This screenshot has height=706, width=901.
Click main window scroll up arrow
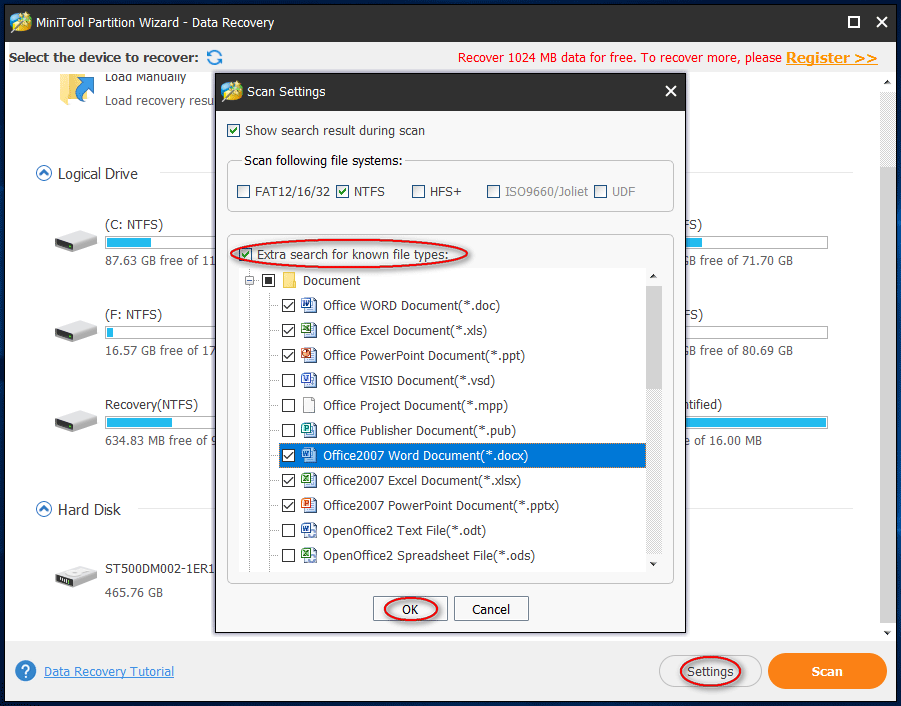(x=887, y=83)
